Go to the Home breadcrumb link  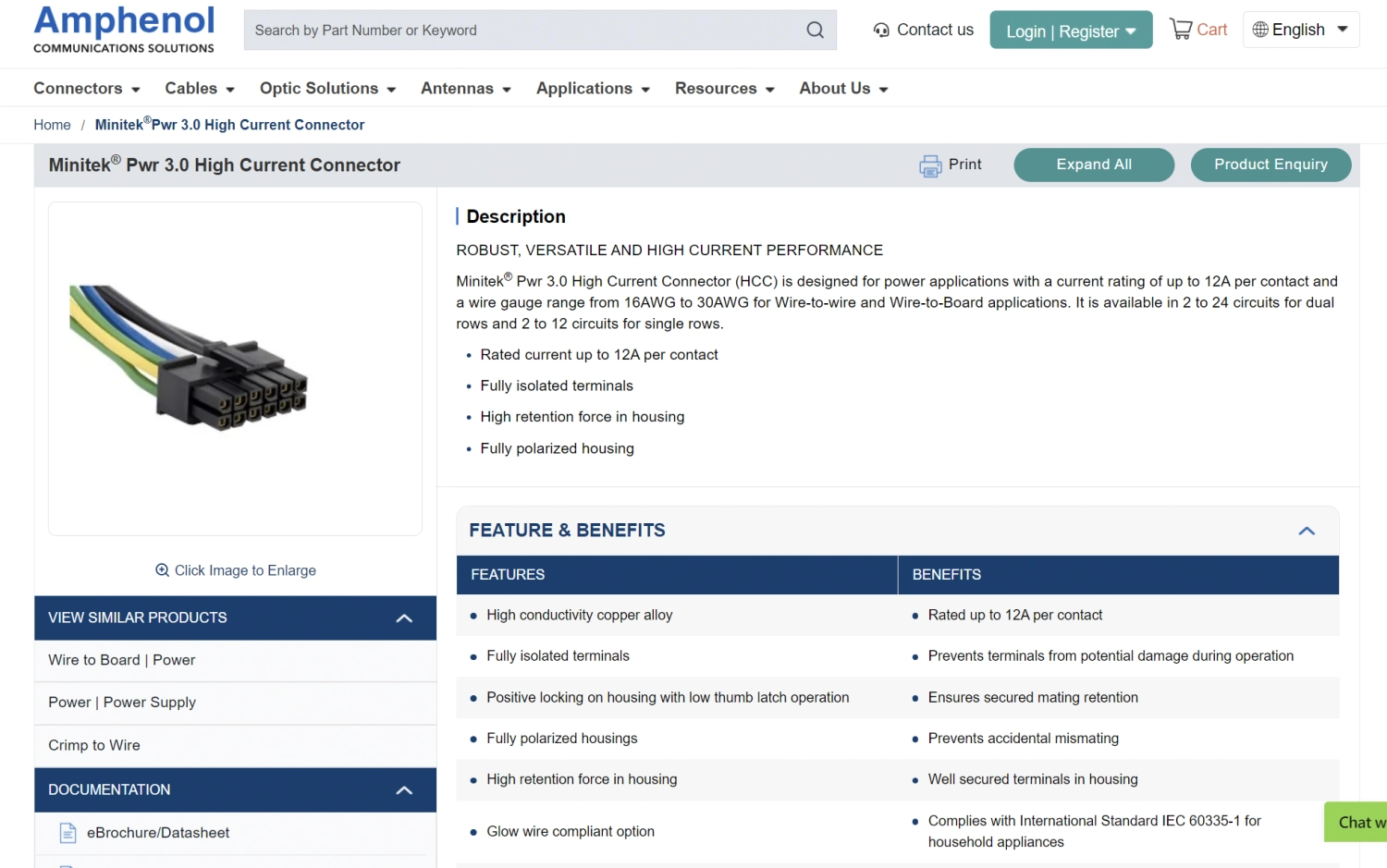(52, 125)
